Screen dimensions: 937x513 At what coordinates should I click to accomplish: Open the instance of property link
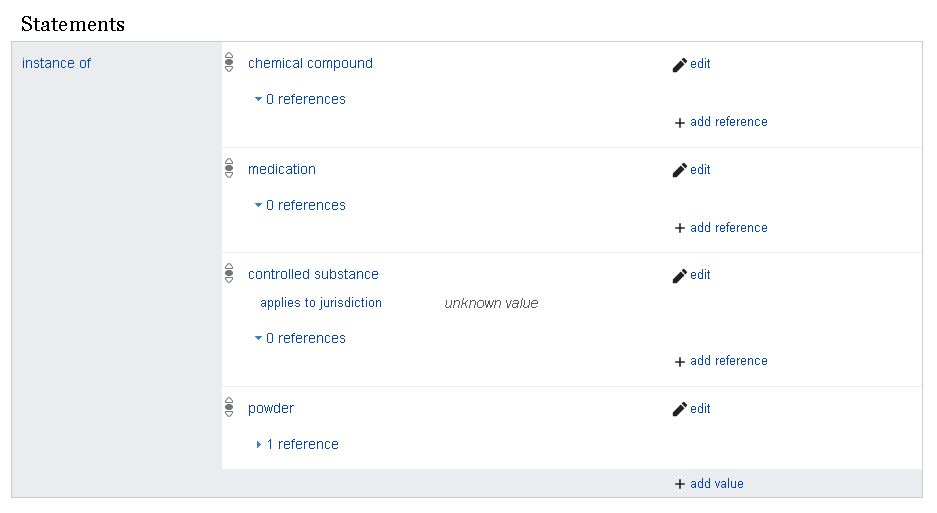(56, 63)
